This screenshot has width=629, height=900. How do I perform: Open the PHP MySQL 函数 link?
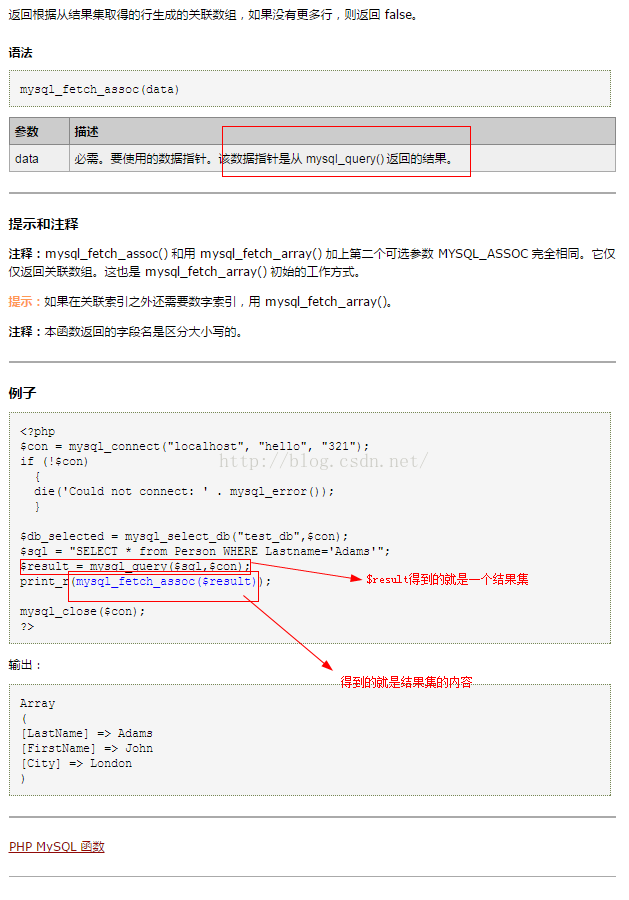pyautogui.click(x=56, y=846)
